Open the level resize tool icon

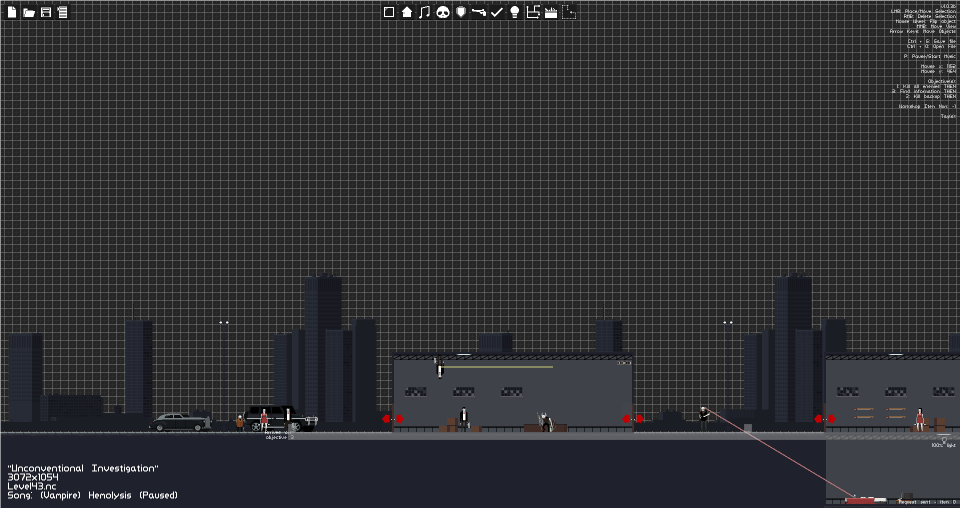point(533,12)
